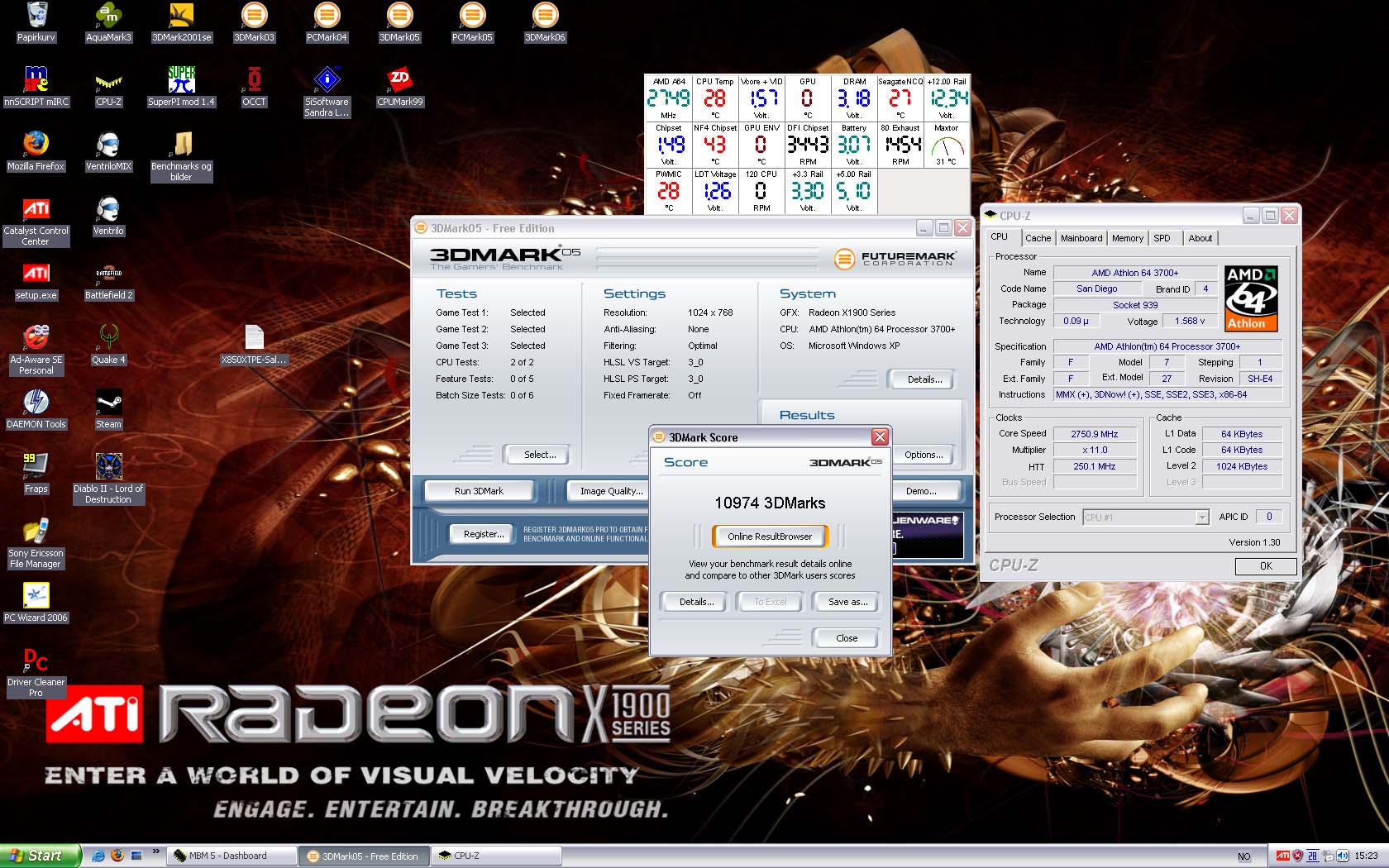1389x868 pixels.
Task: Open 3DMark06 desktop shortcut
Action: point(545,21)
